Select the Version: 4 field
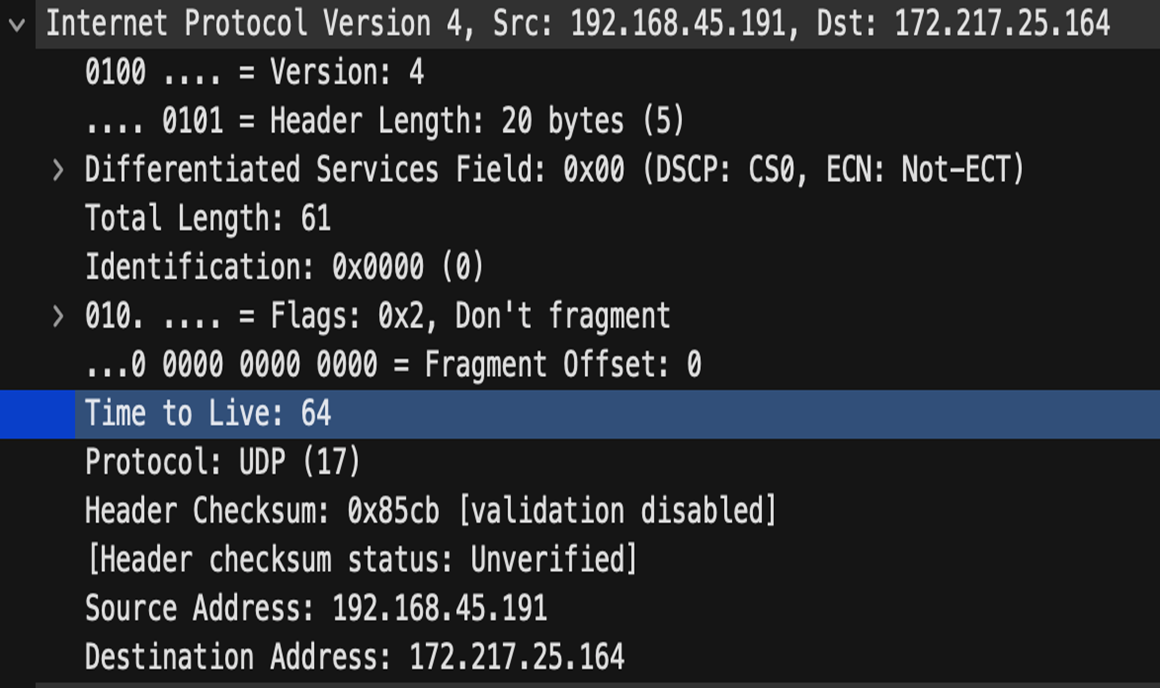This screenshot has height=688, width=1160. (x=254, y=72)
